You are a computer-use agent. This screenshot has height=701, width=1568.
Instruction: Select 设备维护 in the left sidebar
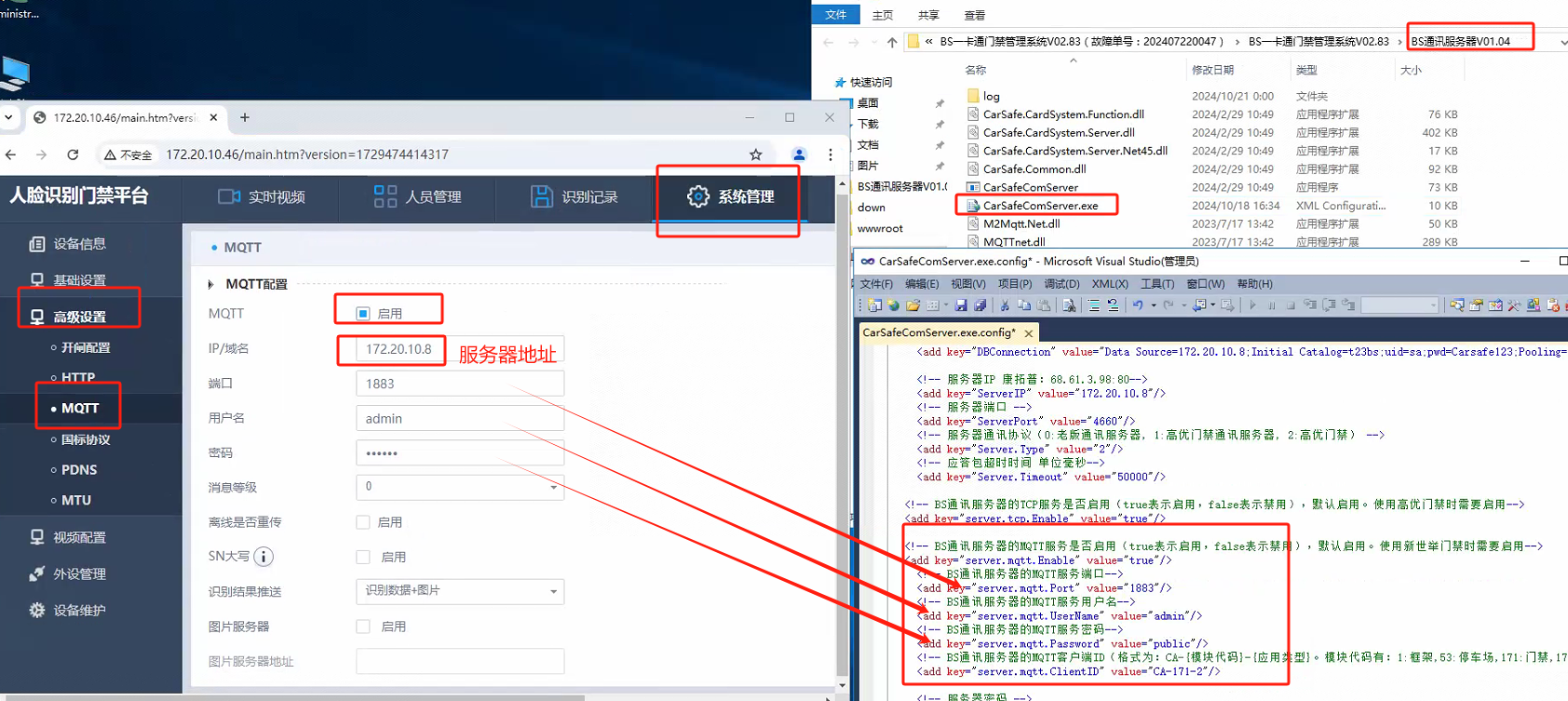[x=79, y=611]
